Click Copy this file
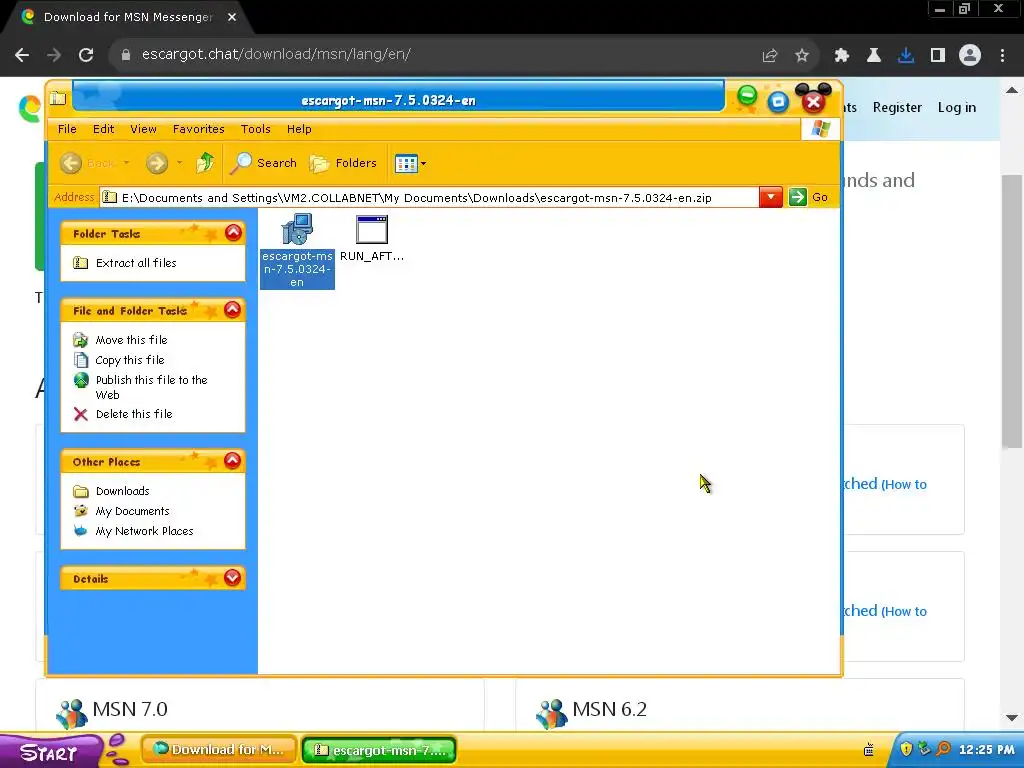Viewport: 1024px width, 768px height. coord(130,360)
